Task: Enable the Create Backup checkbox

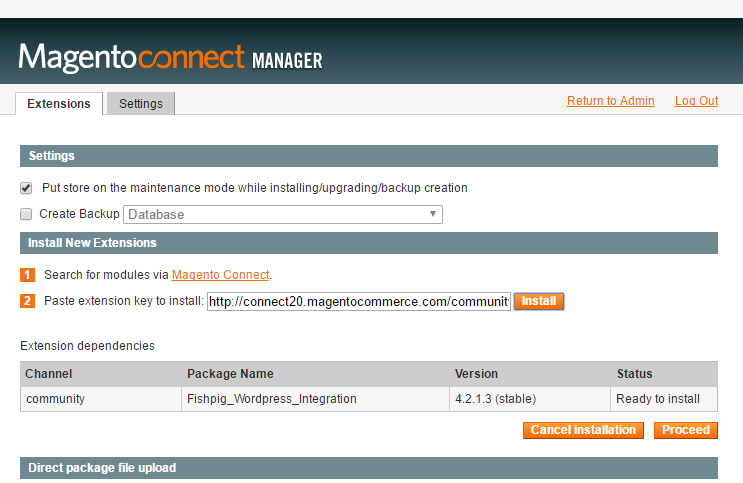Action: pos(26,214)
